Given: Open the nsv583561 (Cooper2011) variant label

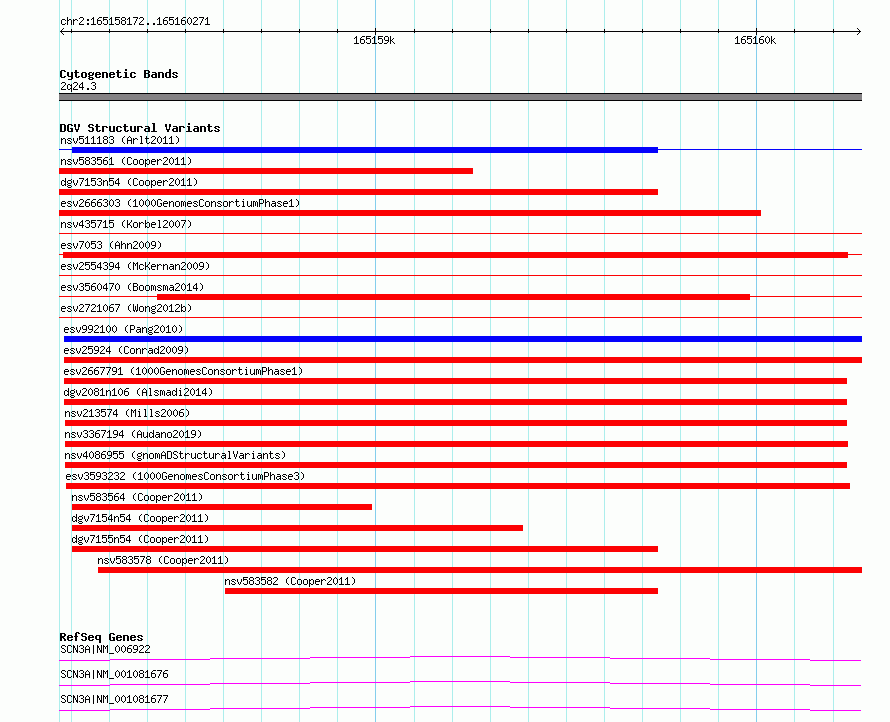Looking at the screenshot, I should pos(126,161).
